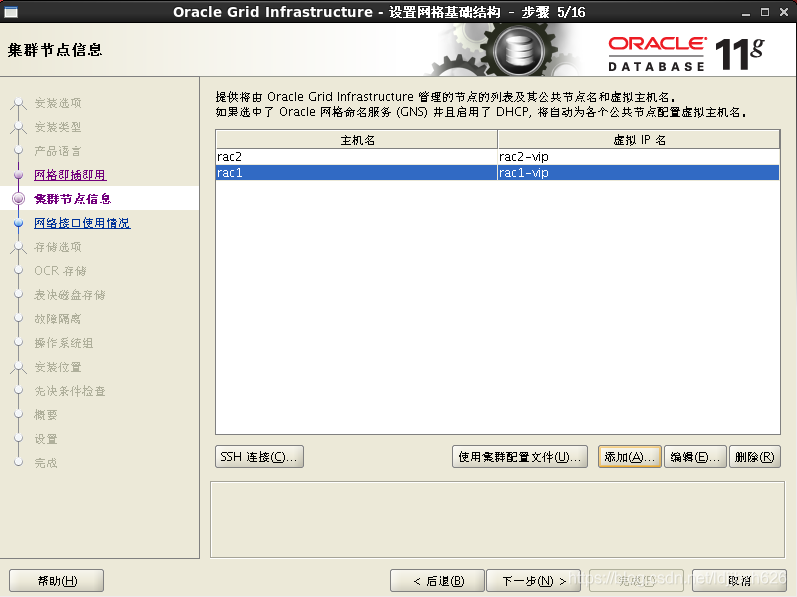Click the 表决磁盘存储 step label
This screenshot has width=797, height=597.
[70, 295]
